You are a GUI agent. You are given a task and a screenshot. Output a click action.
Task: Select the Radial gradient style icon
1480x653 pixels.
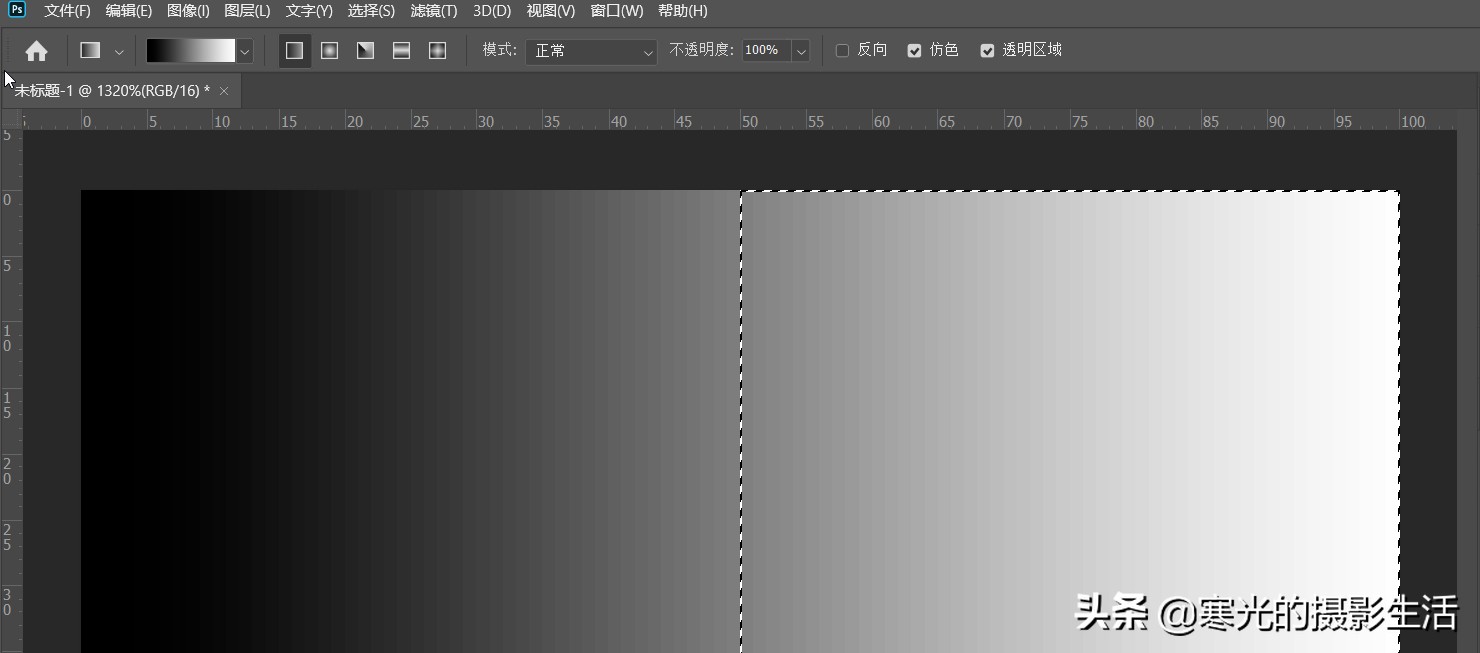(329, 50)
